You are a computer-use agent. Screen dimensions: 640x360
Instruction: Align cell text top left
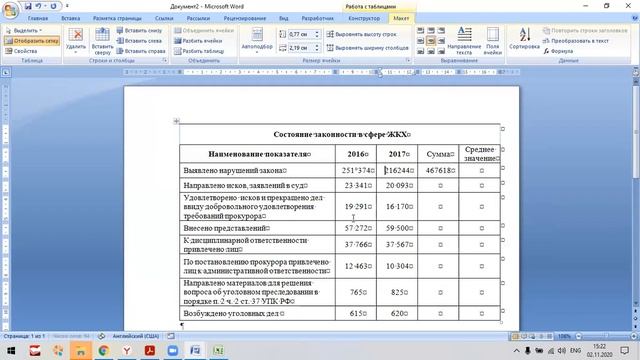click(421, 31)
